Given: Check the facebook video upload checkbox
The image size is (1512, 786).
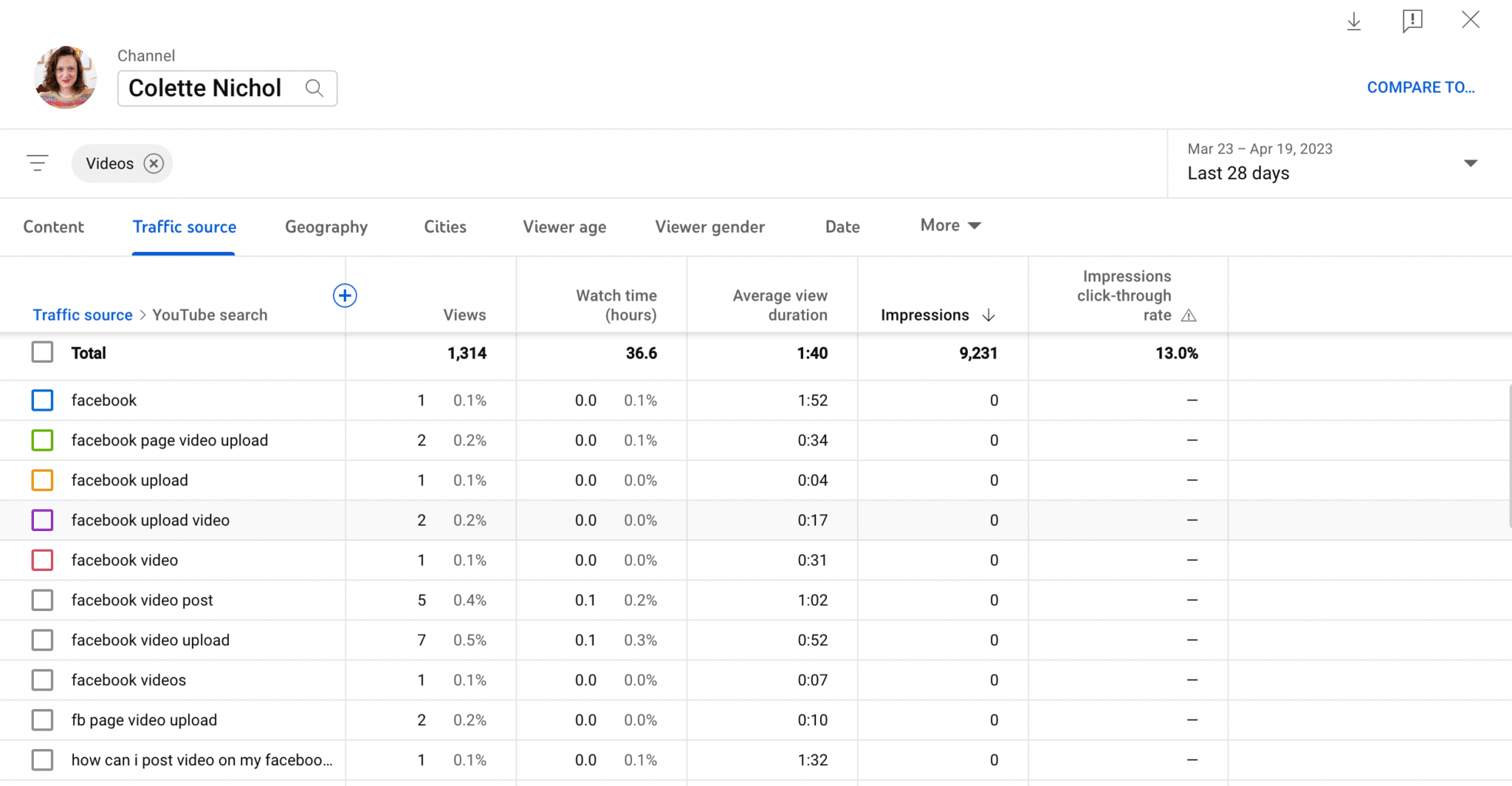Looking at the screenshot, I should tap(42, 640).
